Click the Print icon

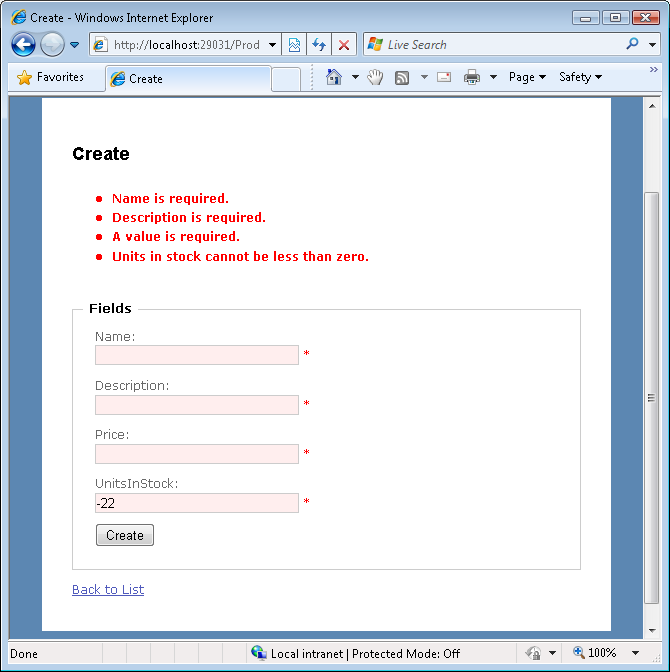point(472,77)
